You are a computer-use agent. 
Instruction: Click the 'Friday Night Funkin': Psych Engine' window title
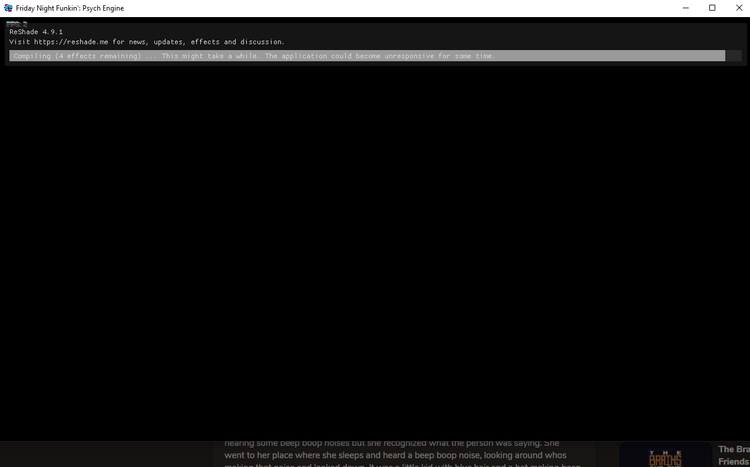70,8
